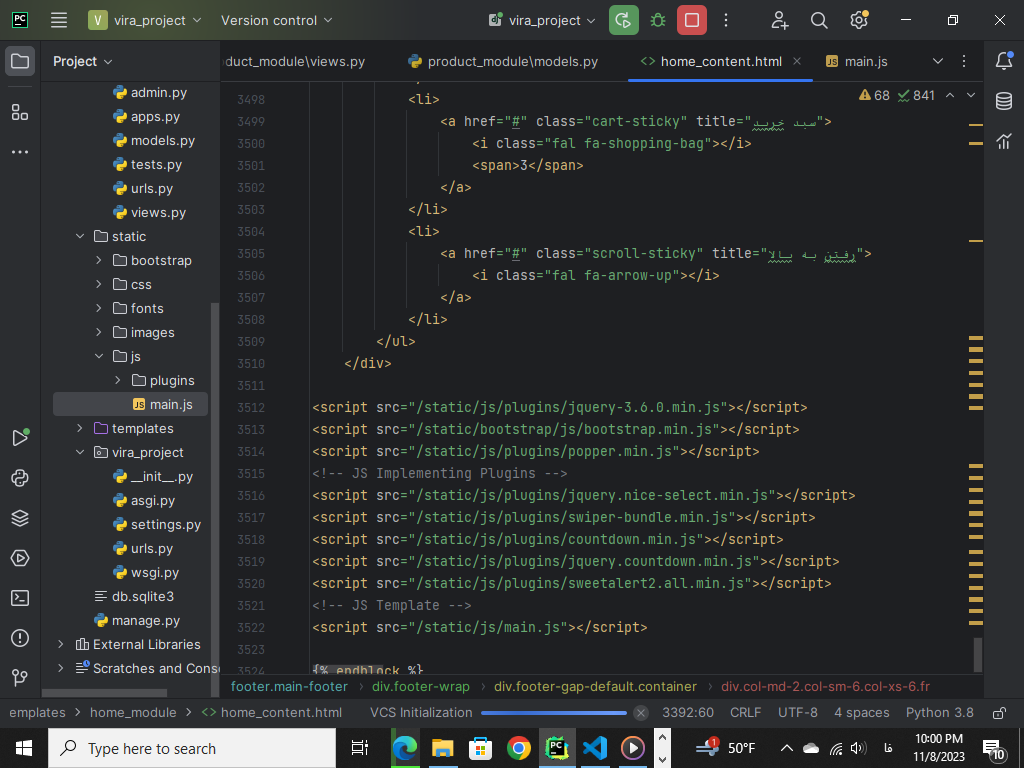
Task: Expand the css folder
Action: 99,284
